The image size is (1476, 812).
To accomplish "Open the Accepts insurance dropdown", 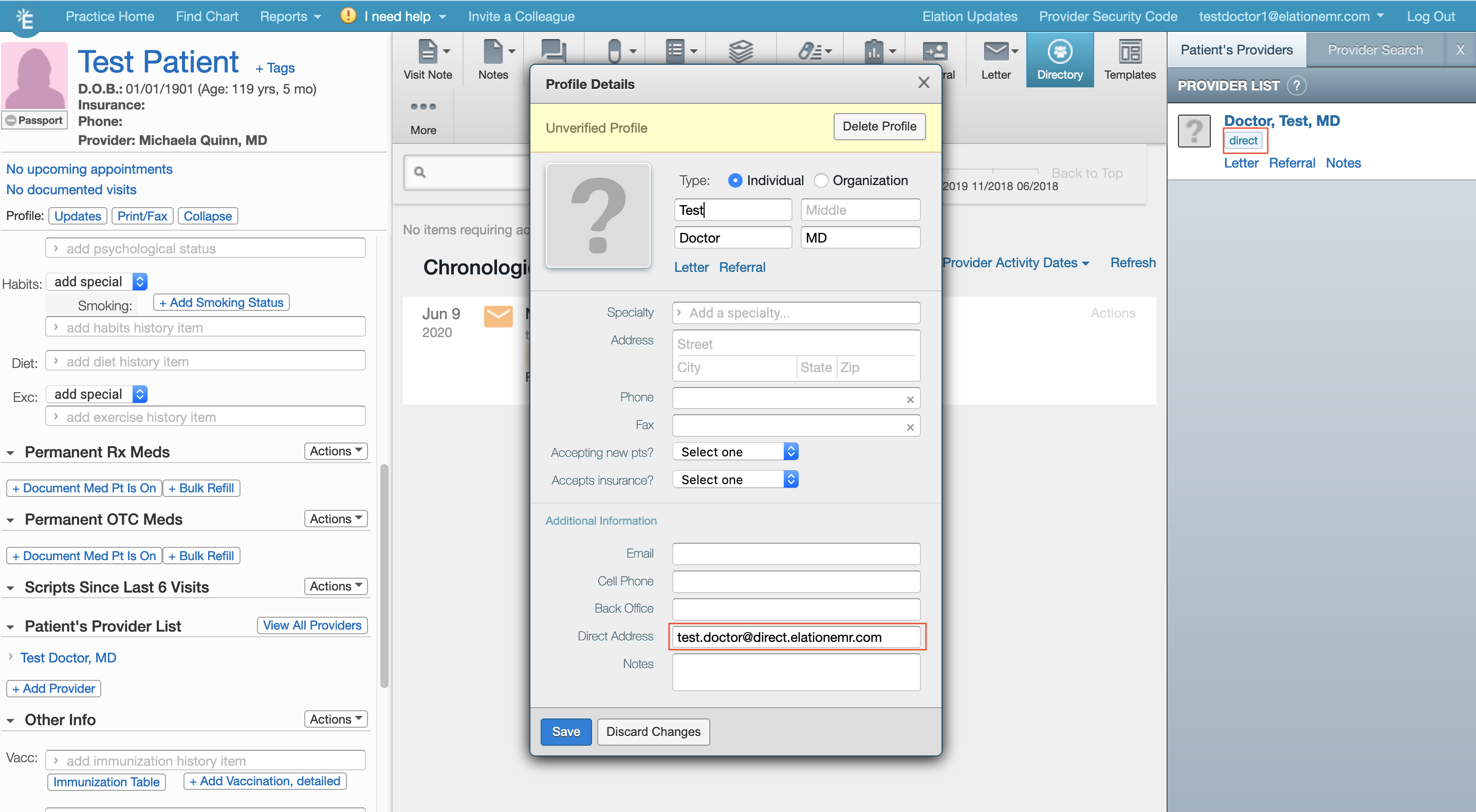I will [735, 479].
